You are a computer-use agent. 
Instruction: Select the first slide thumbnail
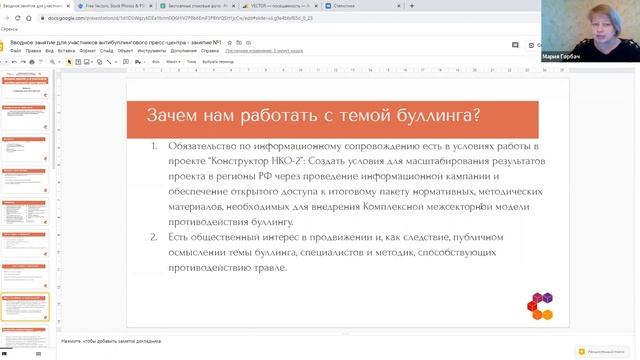click(25, 85)
